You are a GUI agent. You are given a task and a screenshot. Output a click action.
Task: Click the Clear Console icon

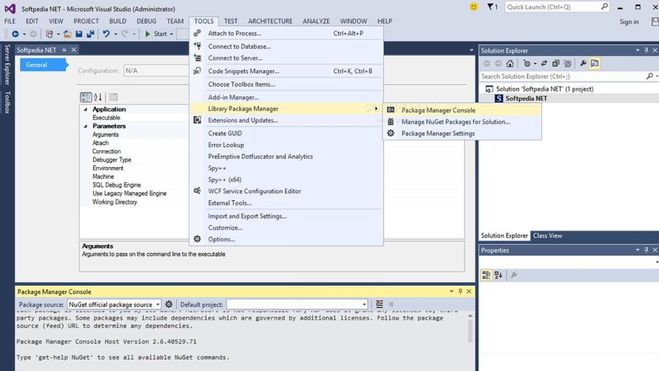click(x=379, y=304)
